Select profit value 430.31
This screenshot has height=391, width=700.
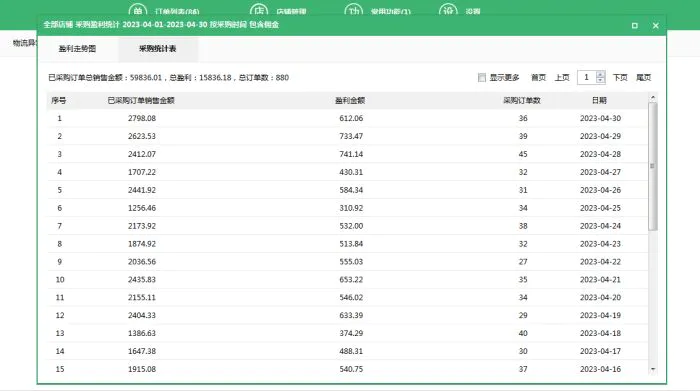pyautogui.click(x=351, y=172)
